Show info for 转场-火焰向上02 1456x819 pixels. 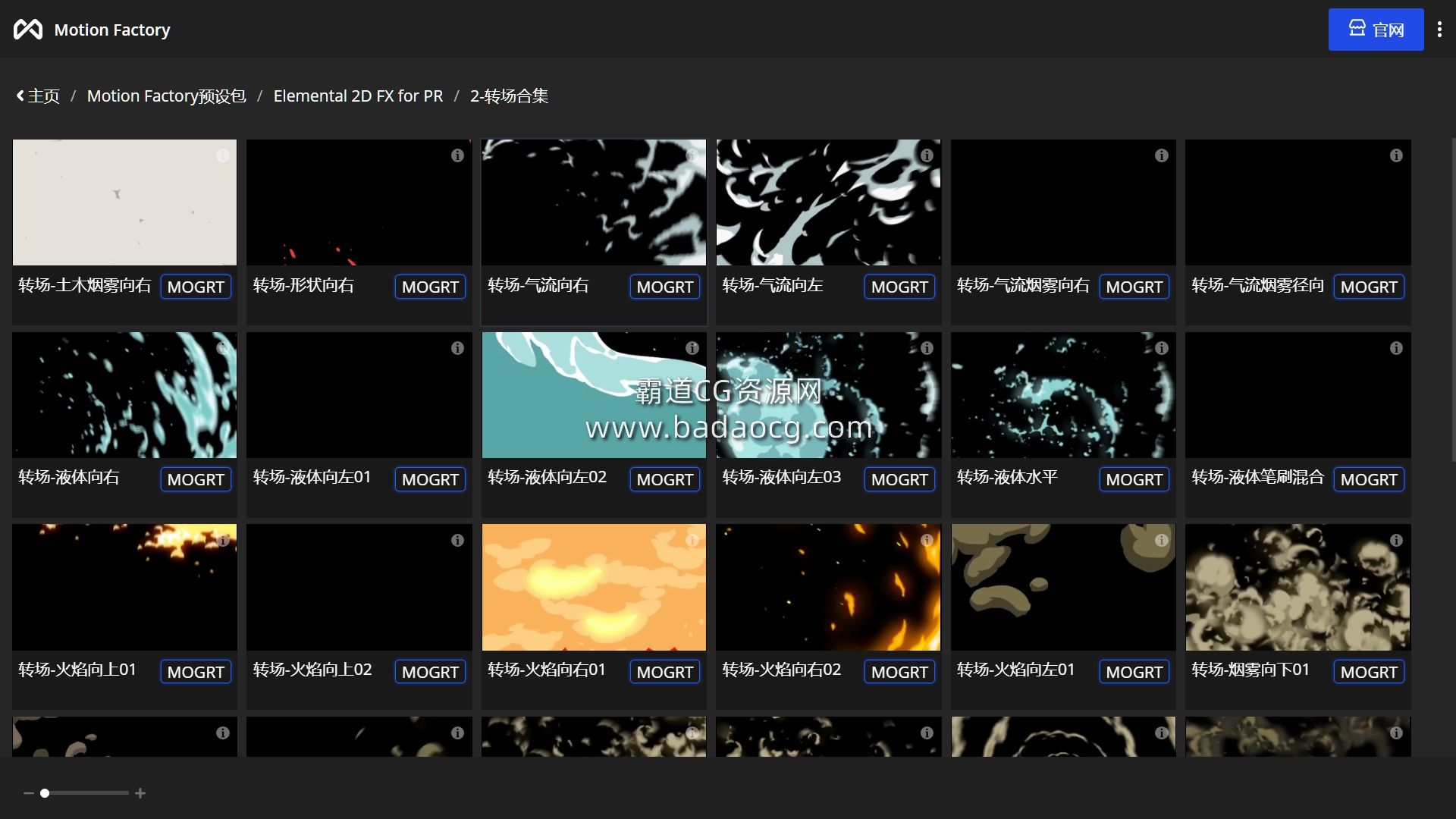457,541
